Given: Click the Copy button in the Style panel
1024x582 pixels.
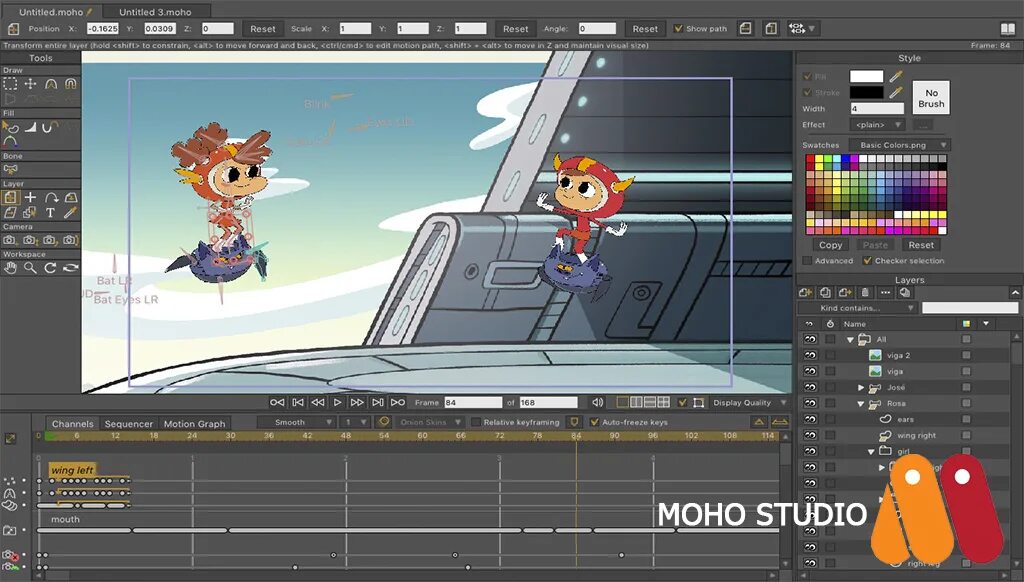Looking at the screenshot, I should [830, 245].
